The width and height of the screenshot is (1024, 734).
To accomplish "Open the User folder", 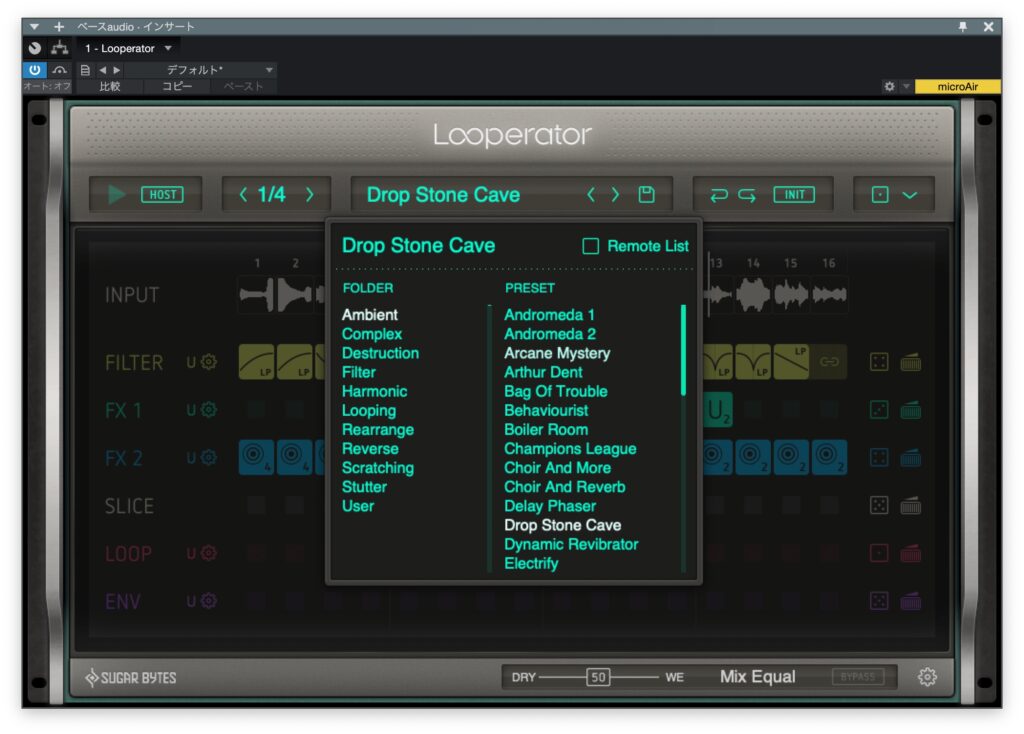I will tap(358, 506).
